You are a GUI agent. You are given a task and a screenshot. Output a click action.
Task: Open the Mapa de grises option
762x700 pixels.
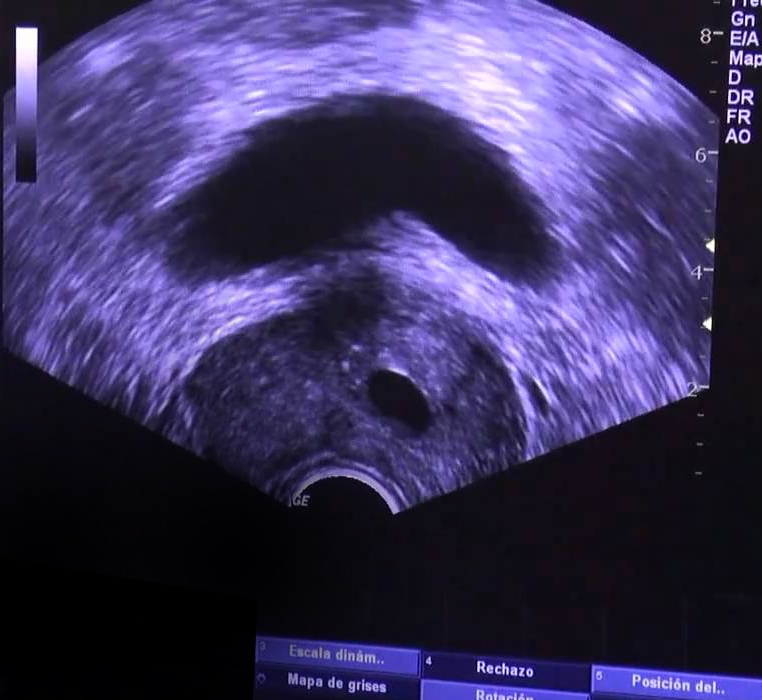336,681
